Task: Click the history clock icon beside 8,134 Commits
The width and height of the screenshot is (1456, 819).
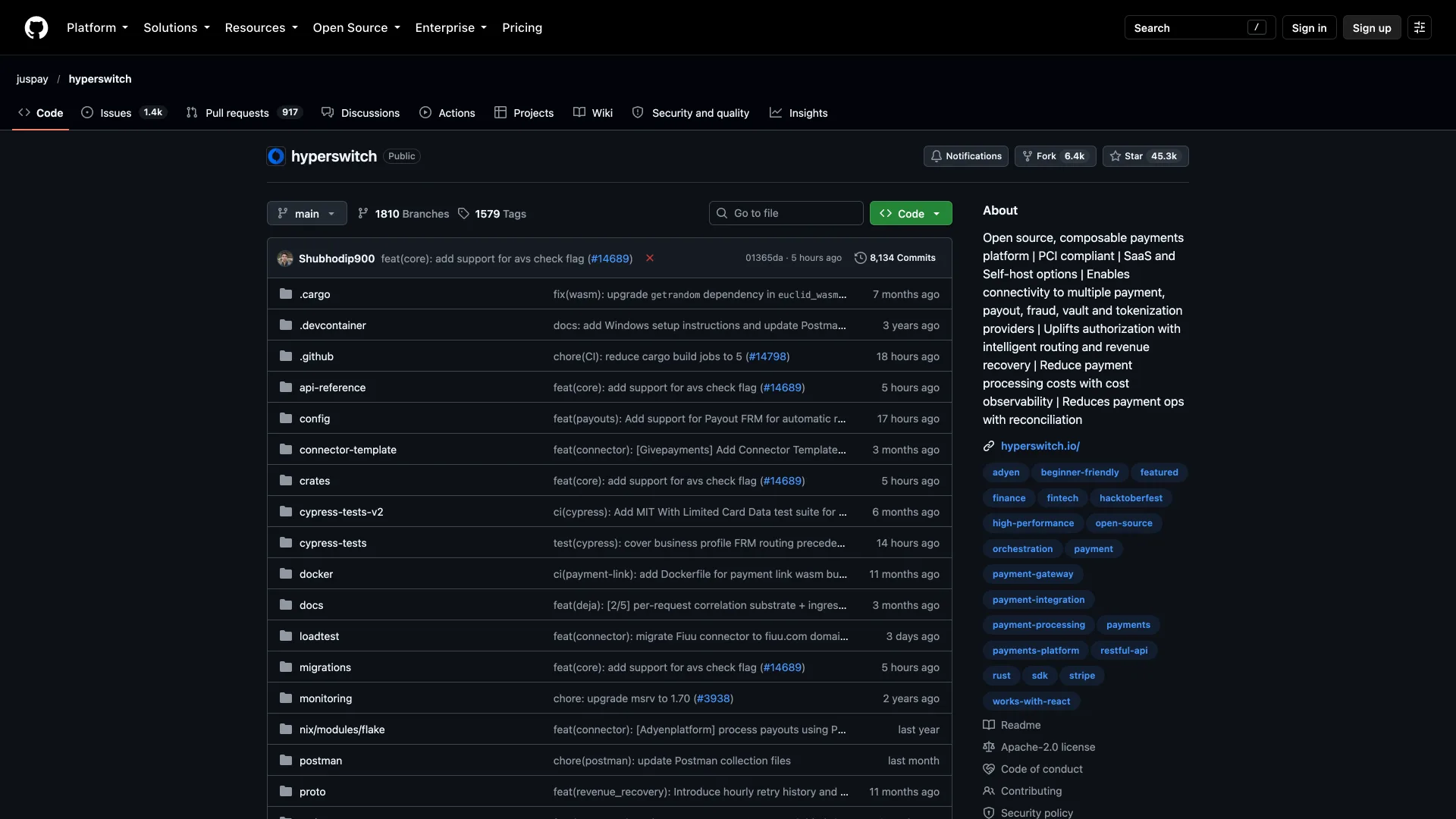Action: point(860,258)
